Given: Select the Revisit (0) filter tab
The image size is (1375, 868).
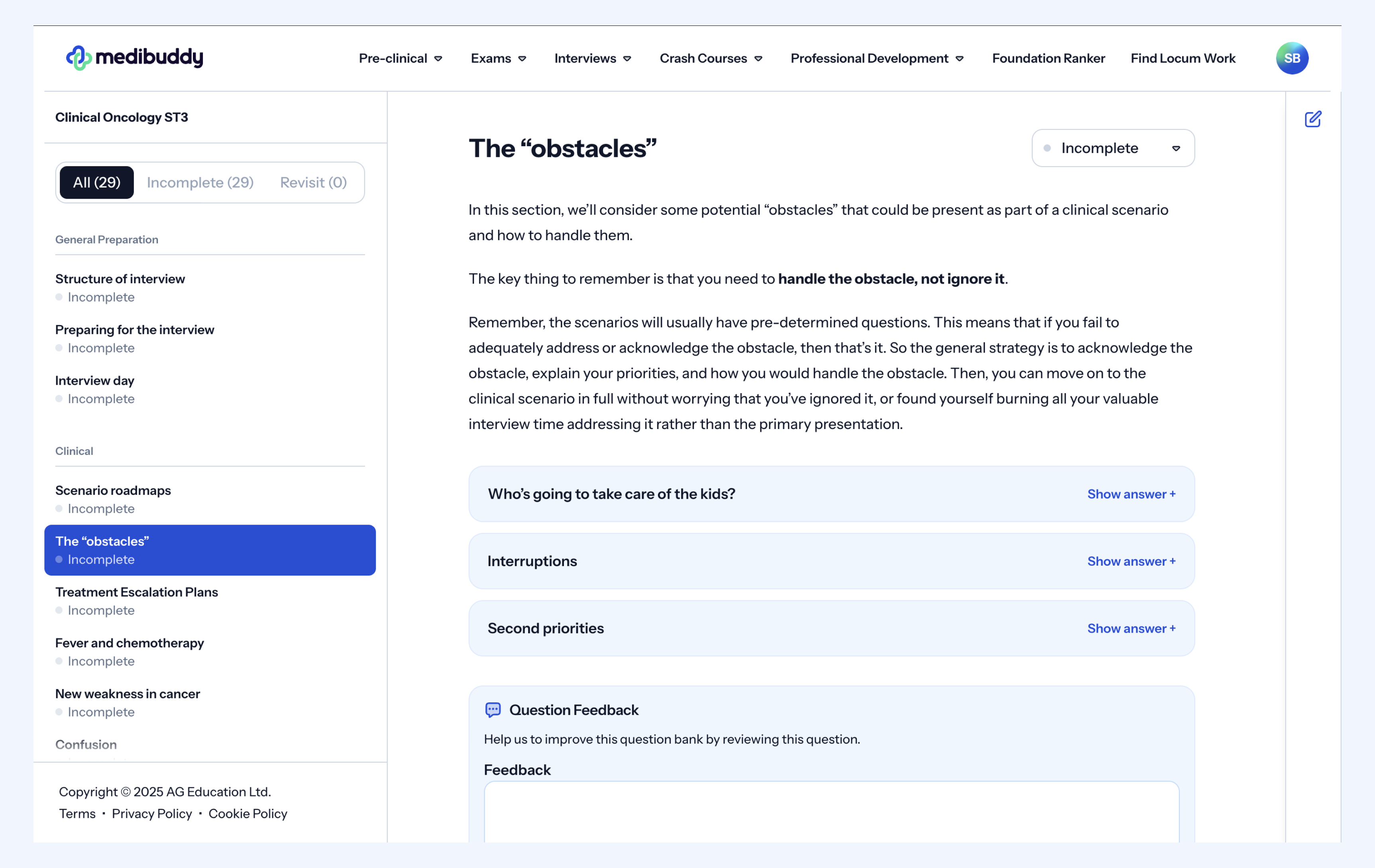Looking at the screenshot, I should 313,182.
